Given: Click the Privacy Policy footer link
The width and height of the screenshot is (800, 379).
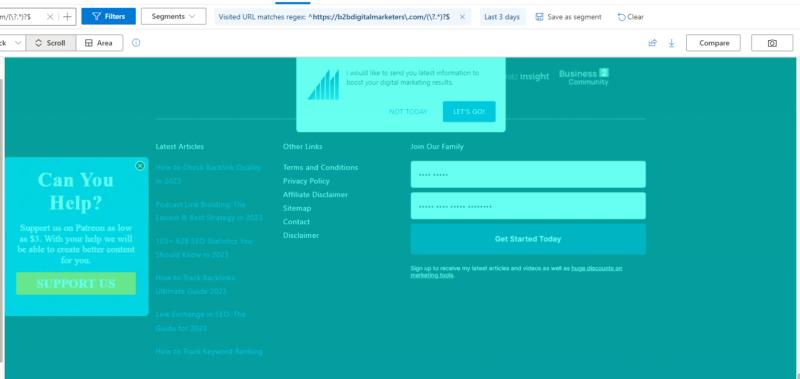Looking at the screenshot, I should (306, 181).
